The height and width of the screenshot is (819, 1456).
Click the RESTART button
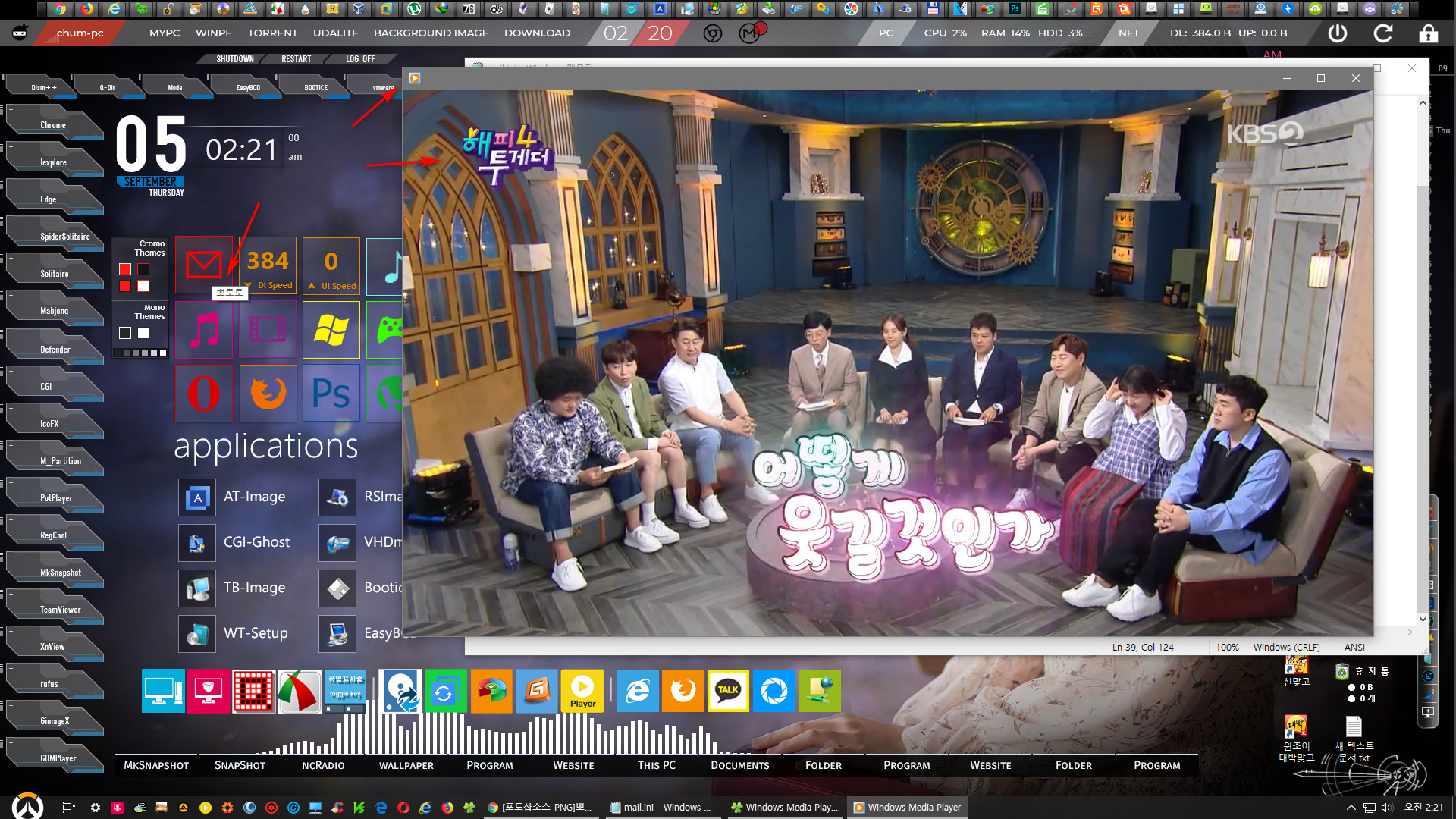pos(297,59)
